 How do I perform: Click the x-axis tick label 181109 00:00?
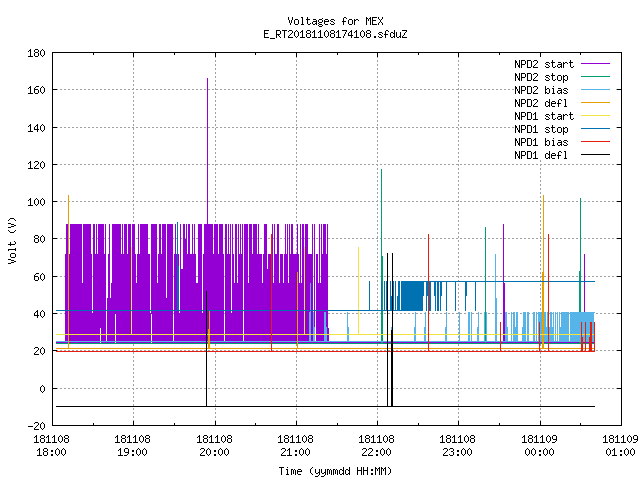coord(540,446)
